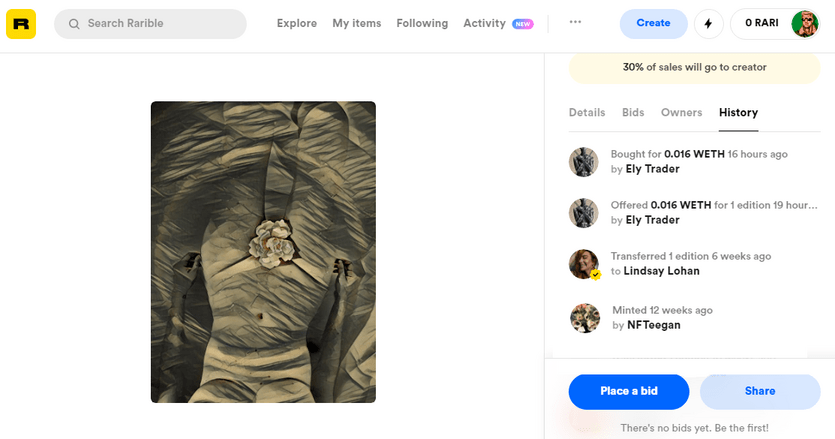Open the three-dot more options menu

click(575, 22)
